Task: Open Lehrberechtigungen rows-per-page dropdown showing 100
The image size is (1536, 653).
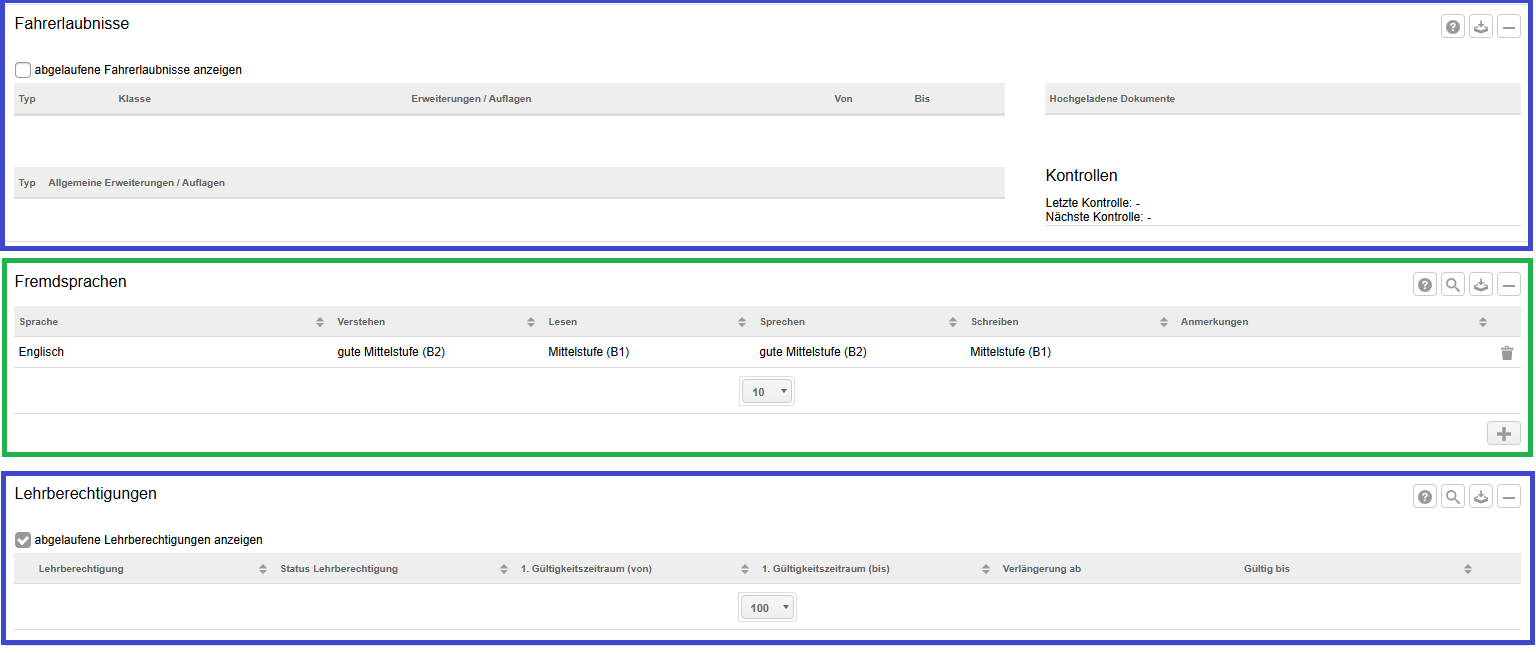Action: (x=767, y=608)
